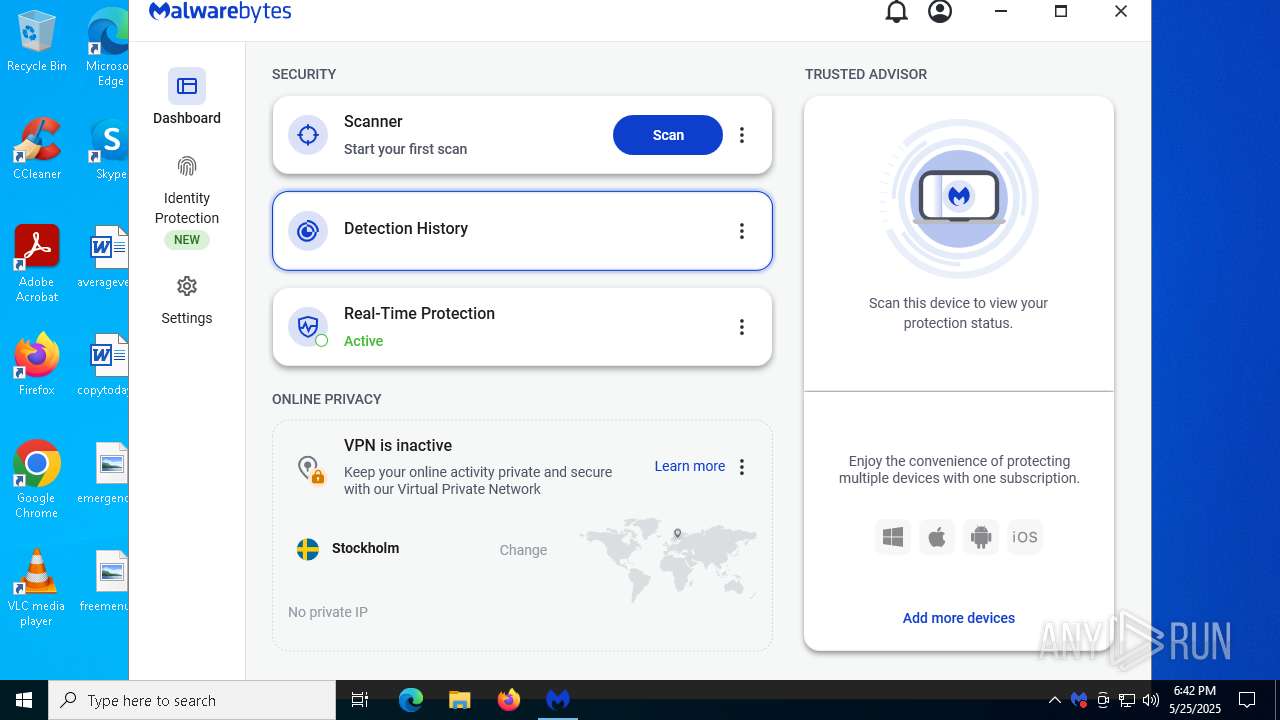1280x720 pixels.
Task: Open the Detection History card
Action: click(x=522, y=231)
